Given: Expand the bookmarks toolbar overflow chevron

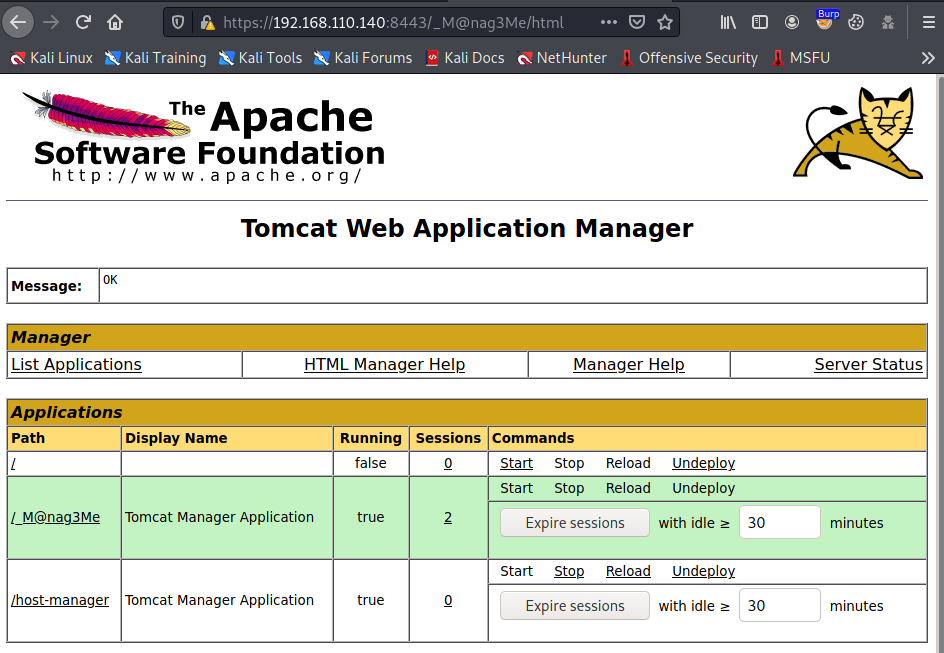Looking at the screenshot, I should [x=927, y=58].
